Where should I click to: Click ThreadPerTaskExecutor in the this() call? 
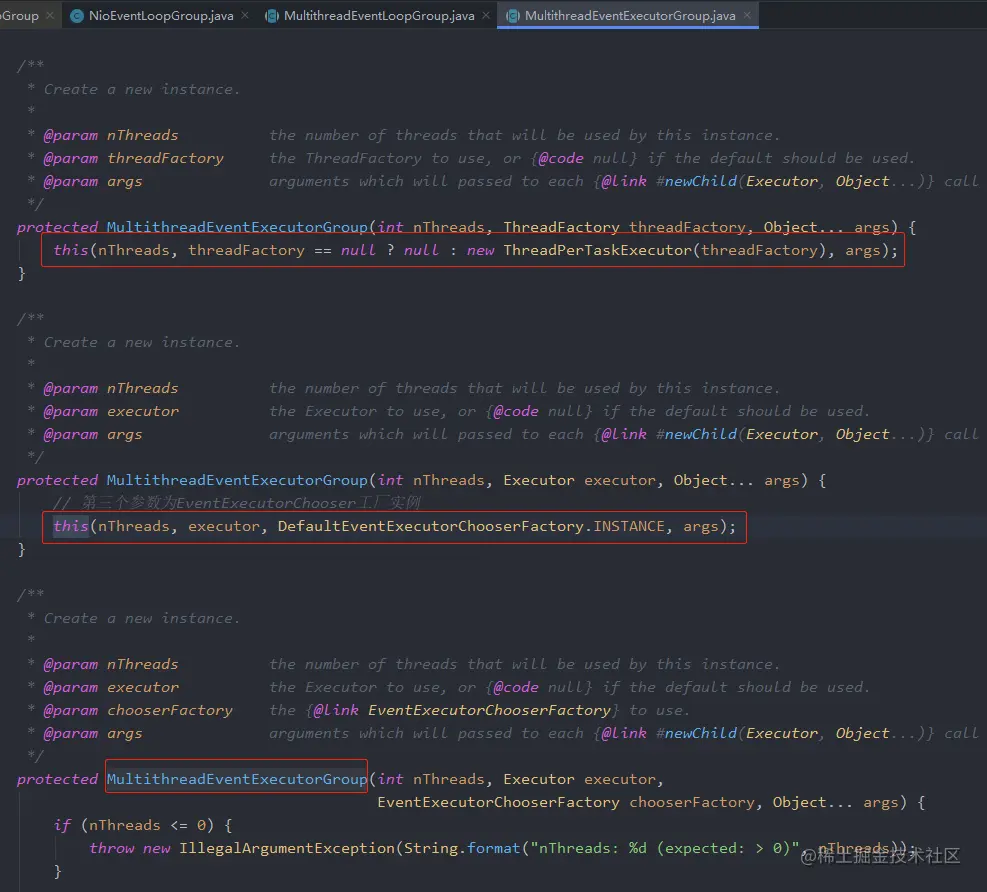click(597, 250)
